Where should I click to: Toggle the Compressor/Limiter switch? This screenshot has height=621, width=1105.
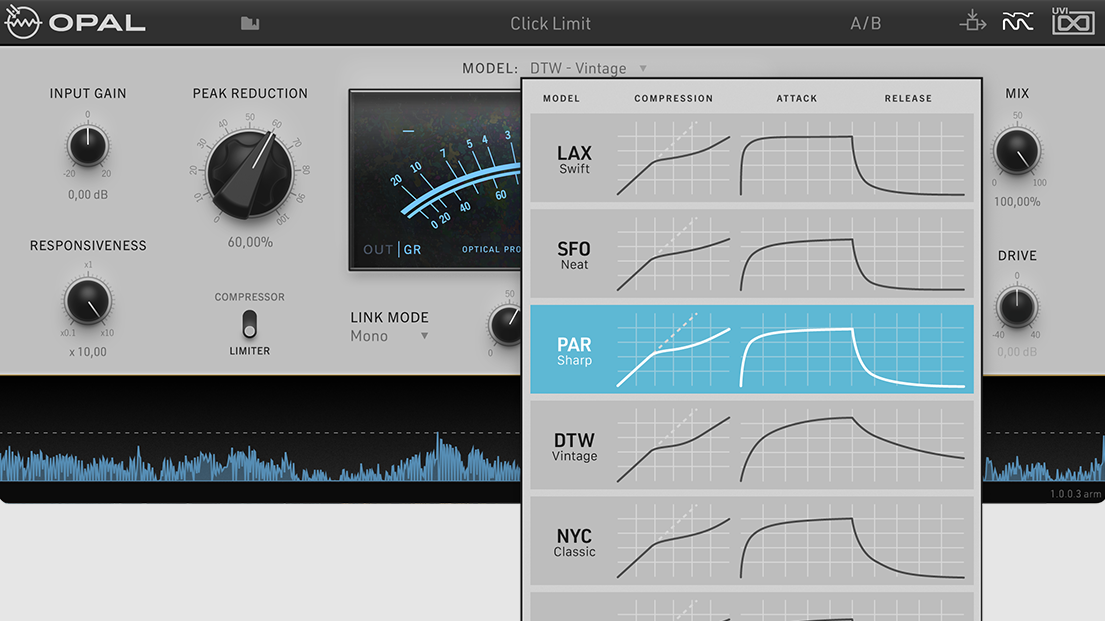[249, 323]
